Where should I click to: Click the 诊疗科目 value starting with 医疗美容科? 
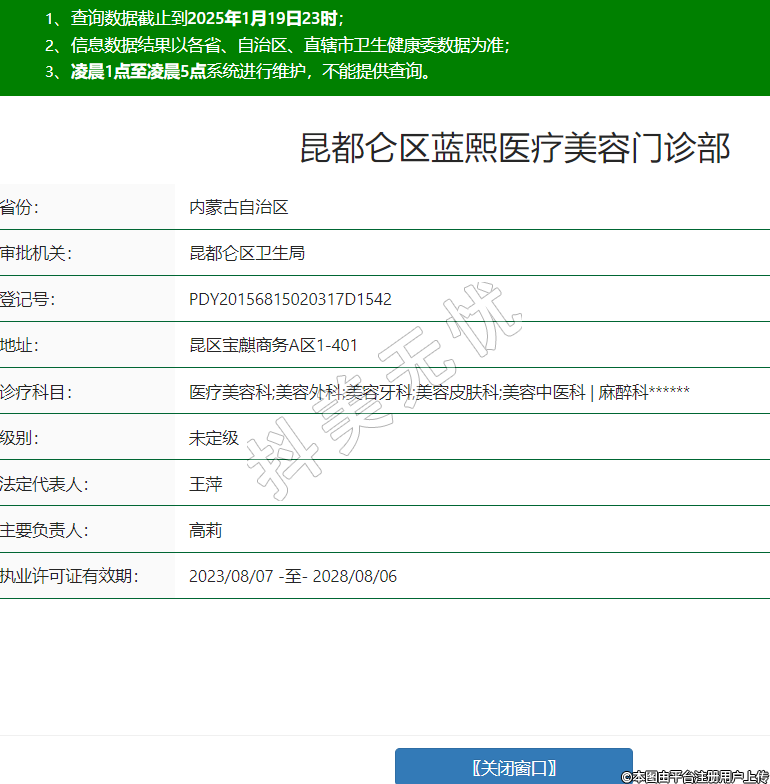point(439,392)
